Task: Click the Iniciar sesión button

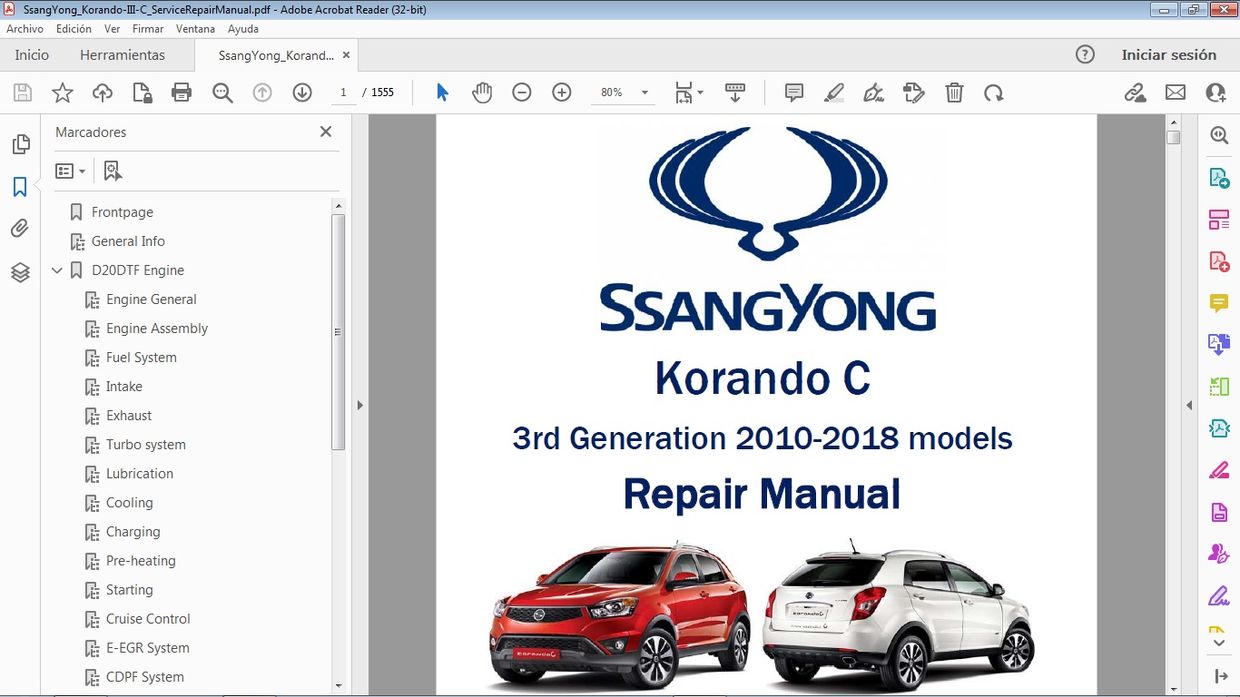Action: point(1169,55)
